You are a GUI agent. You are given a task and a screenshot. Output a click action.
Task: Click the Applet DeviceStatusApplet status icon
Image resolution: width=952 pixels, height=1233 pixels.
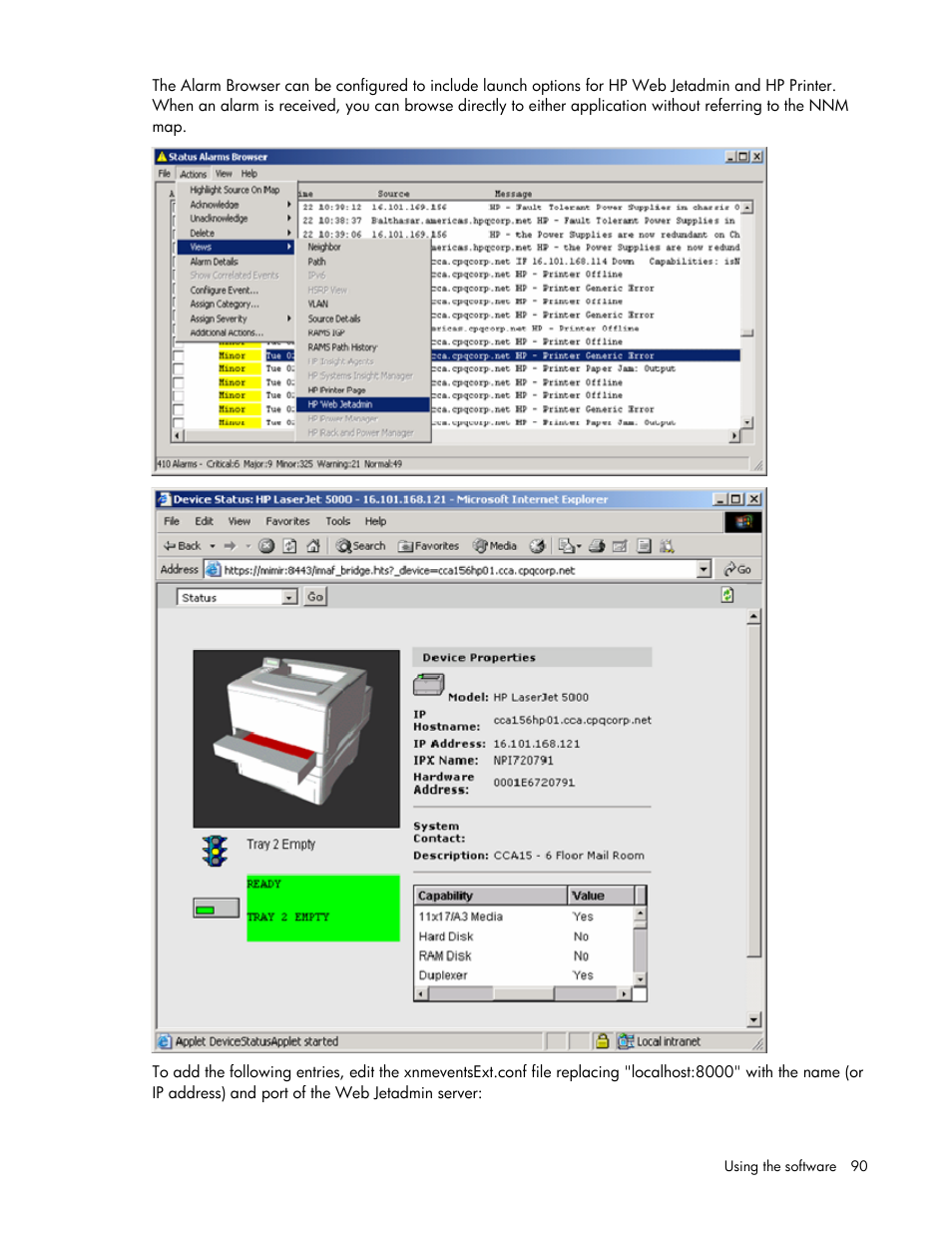[164, 1041]
